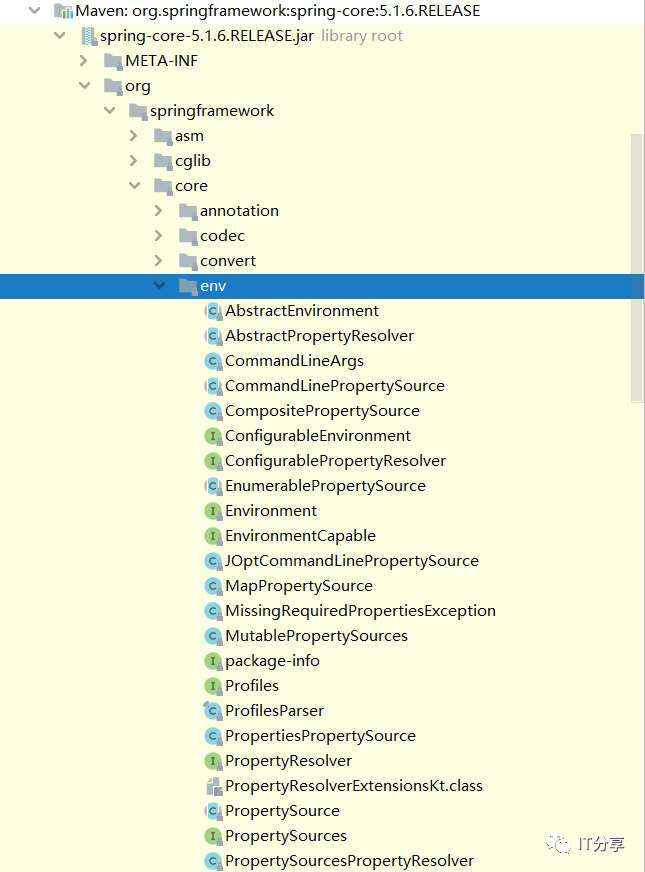
Task: Click the convert folder icon
Action: click(188, 261)
